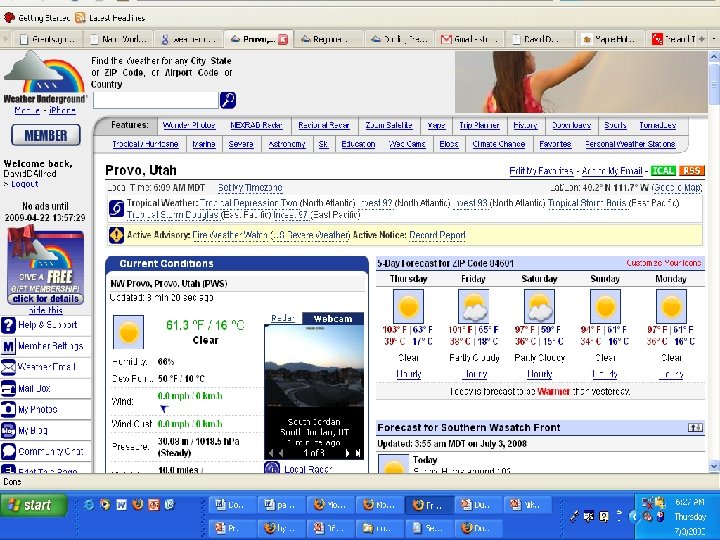The height and width of the screenshot is (540, 720).
Task: Switch to the Gmail browser tab
Action: 469,39
